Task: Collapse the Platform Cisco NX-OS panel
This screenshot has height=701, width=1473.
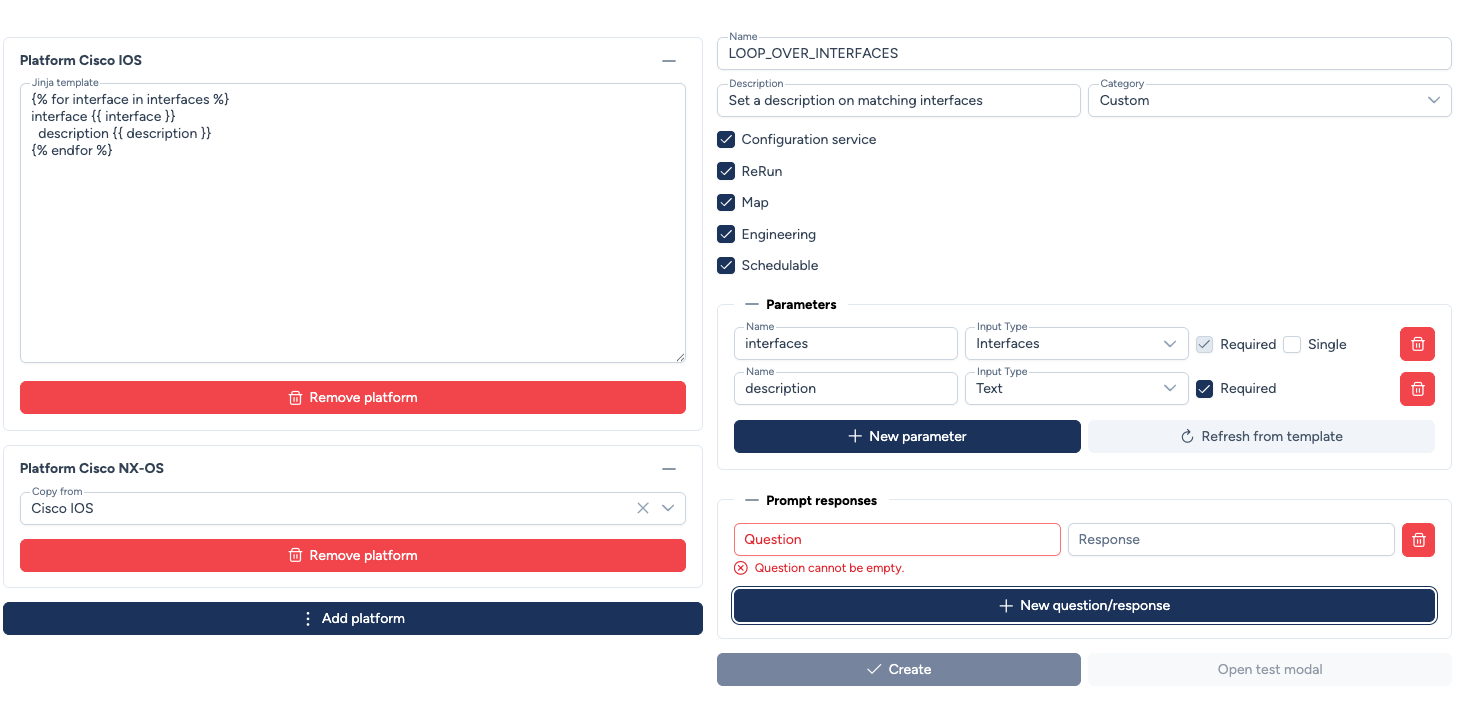Action: click(x=669, y=469)
